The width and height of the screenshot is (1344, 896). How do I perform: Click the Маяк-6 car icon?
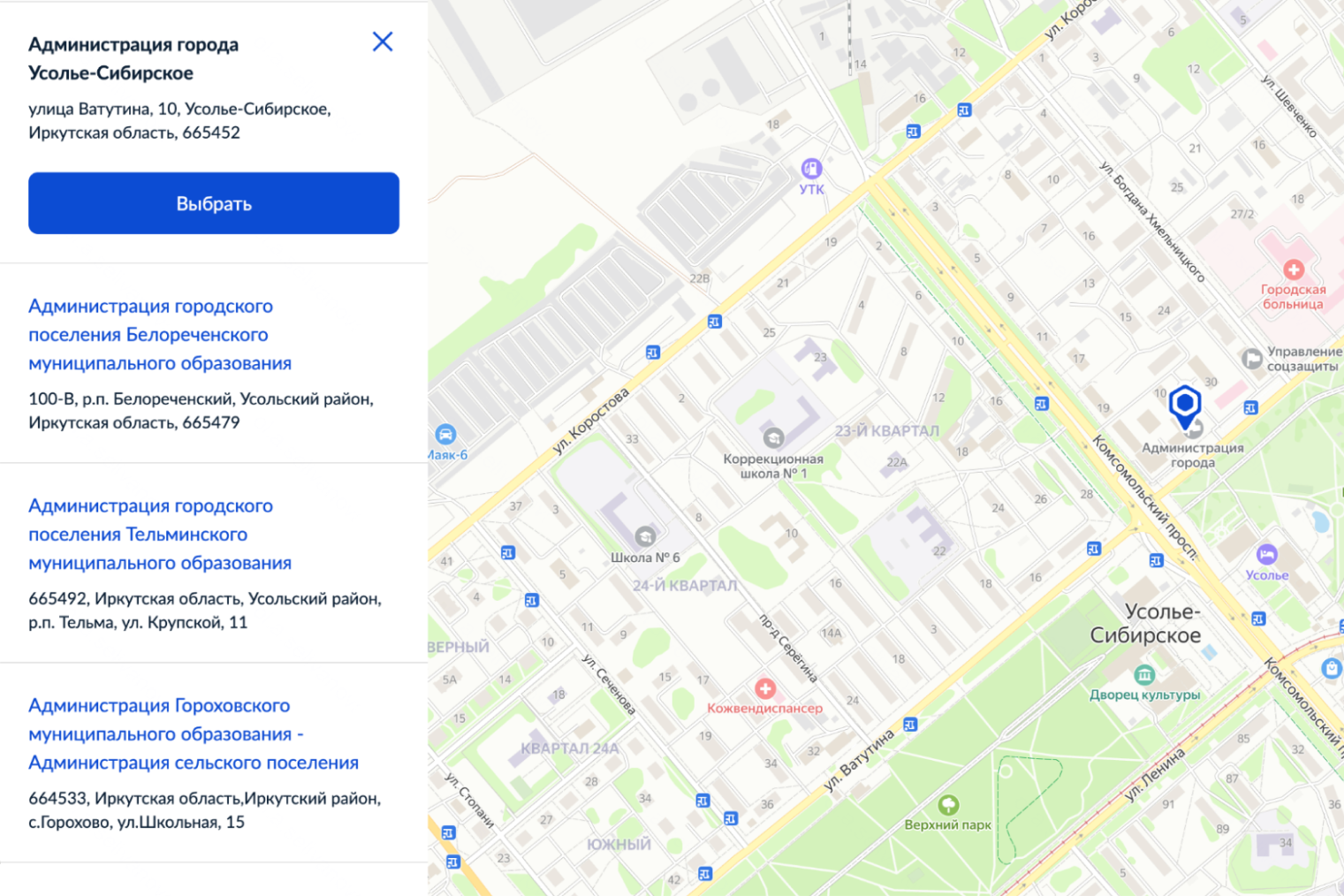tap(445, 435)
